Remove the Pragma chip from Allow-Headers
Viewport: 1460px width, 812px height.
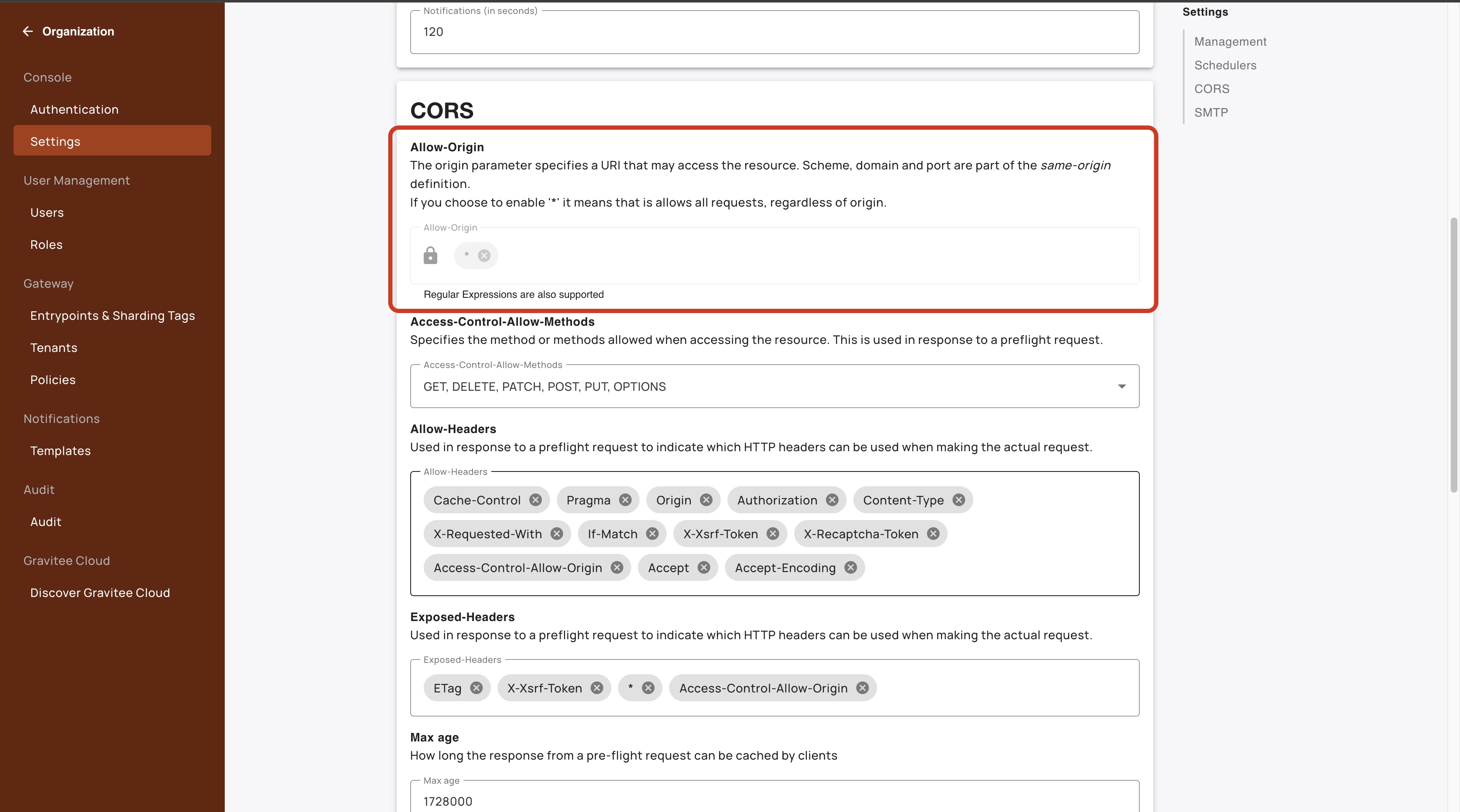625,500
